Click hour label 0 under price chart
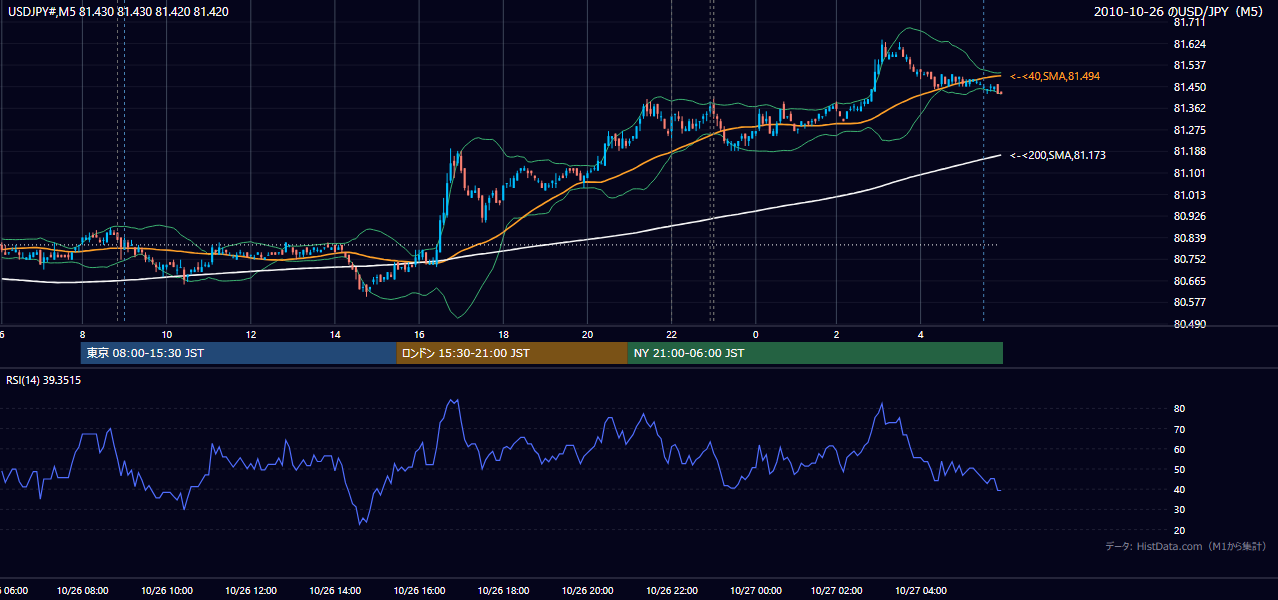 coord(756,334)
